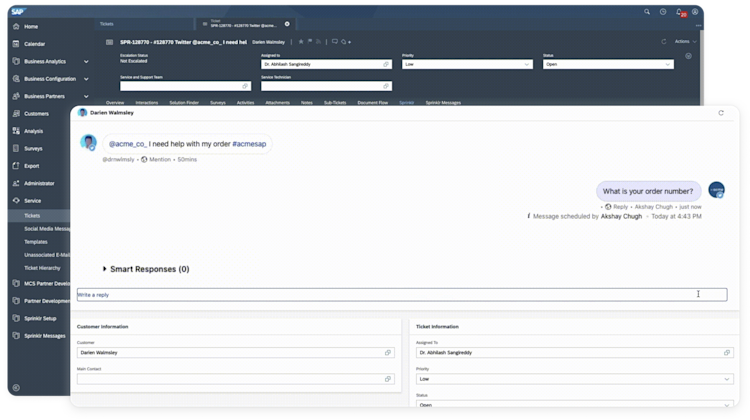Click the lookup icon in Customer field

pyautogui.click(x=388, y=353)
